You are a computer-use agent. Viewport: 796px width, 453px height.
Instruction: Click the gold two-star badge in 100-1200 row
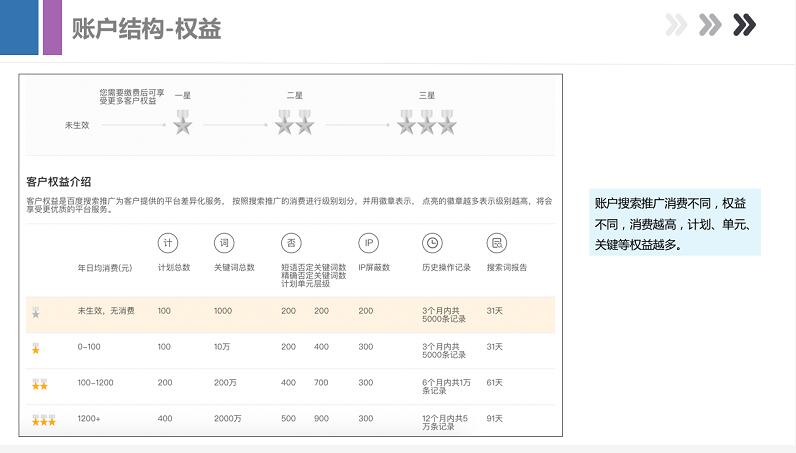39,384
